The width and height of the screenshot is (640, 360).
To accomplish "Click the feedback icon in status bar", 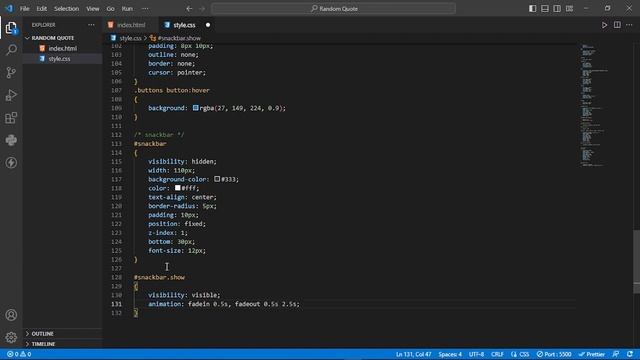I will pos(616,354).
